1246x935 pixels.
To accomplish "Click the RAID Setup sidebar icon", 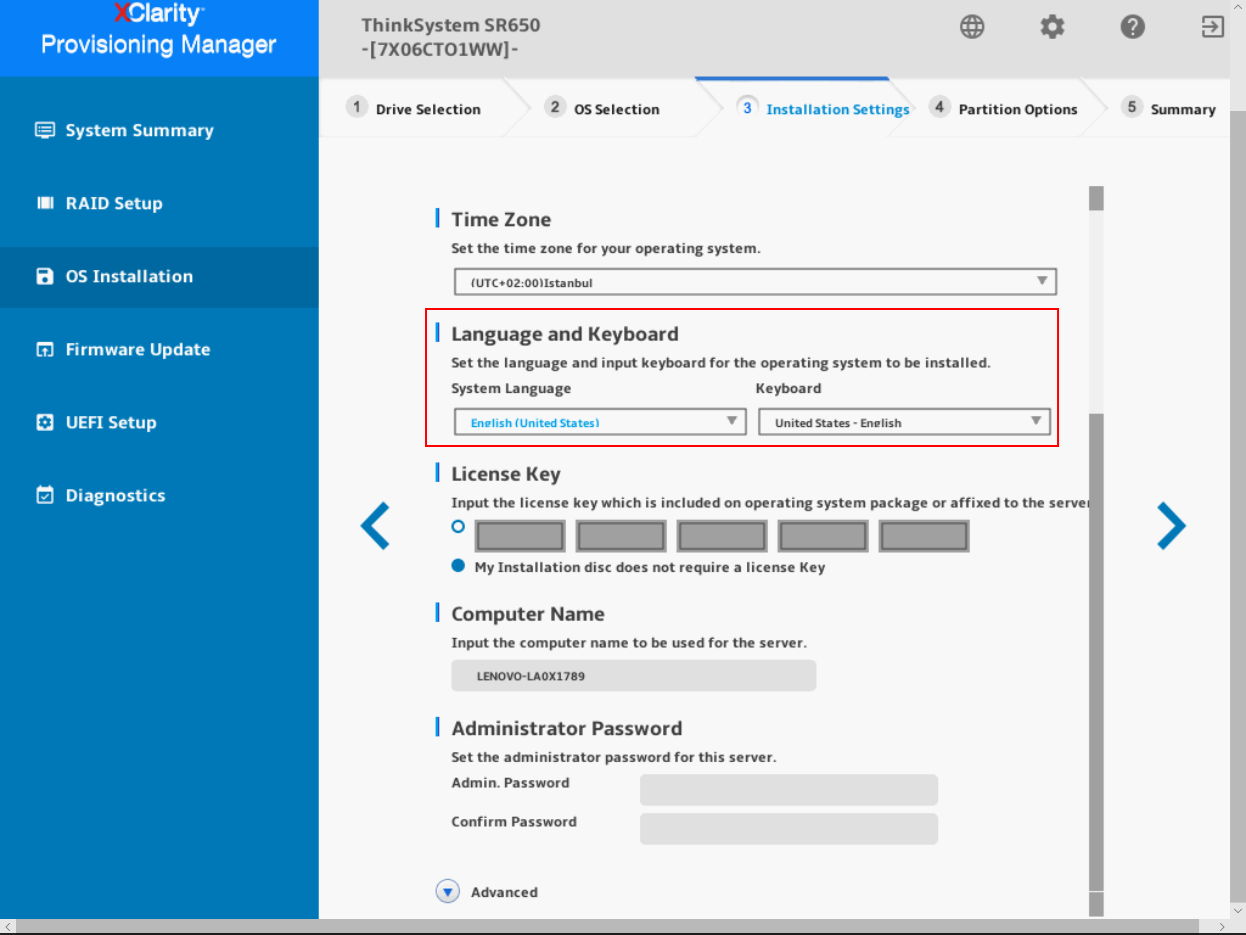I will (x=44, y=203).
